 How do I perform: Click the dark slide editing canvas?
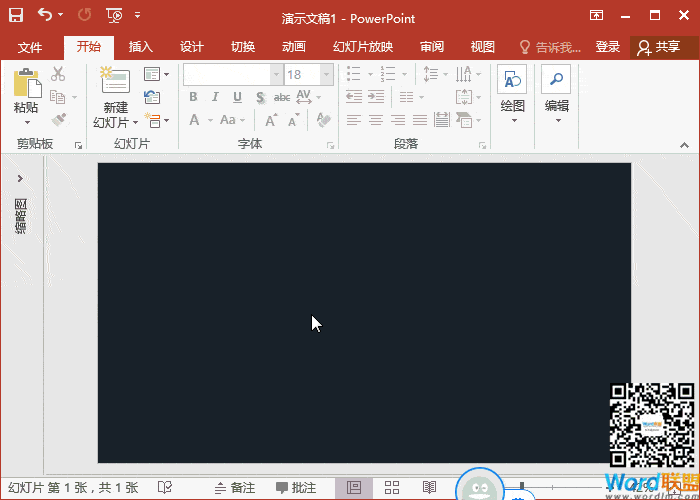[364, 312]
